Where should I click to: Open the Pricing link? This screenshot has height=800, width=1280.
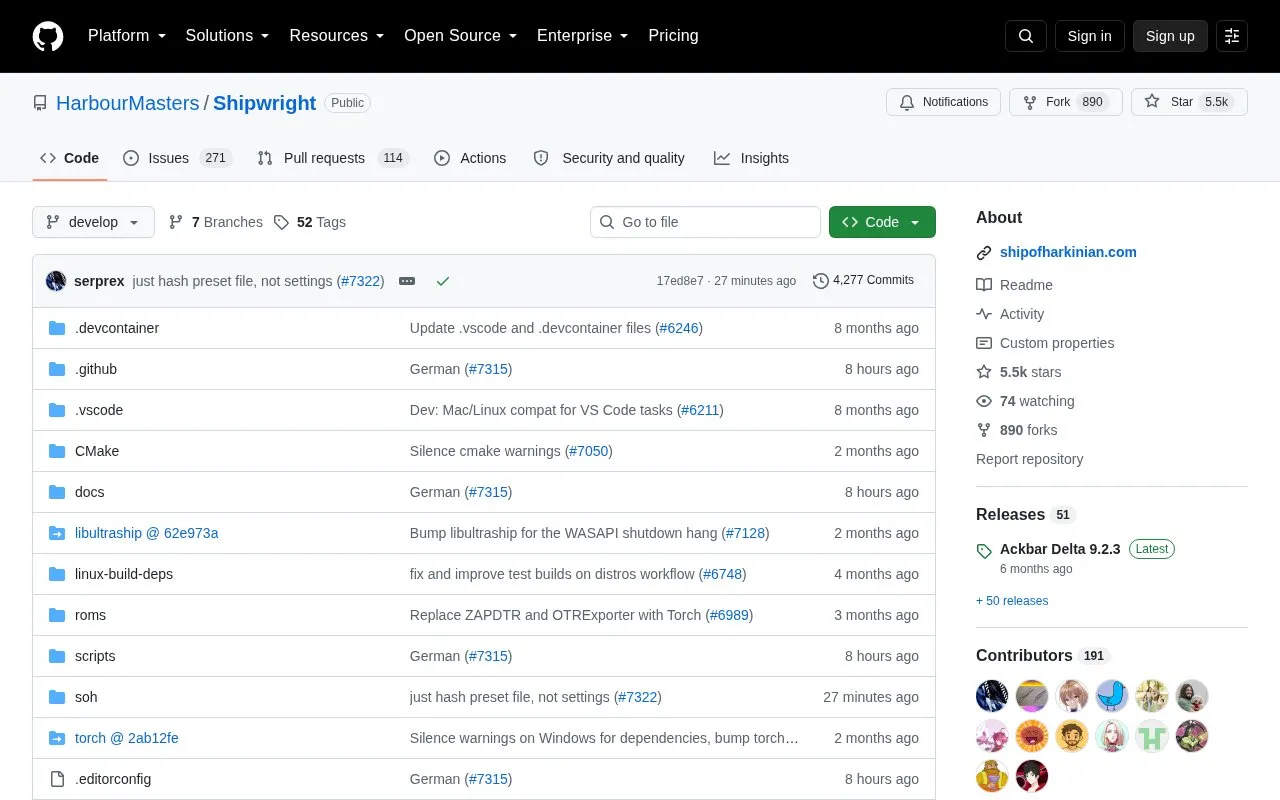click(673, 36)
